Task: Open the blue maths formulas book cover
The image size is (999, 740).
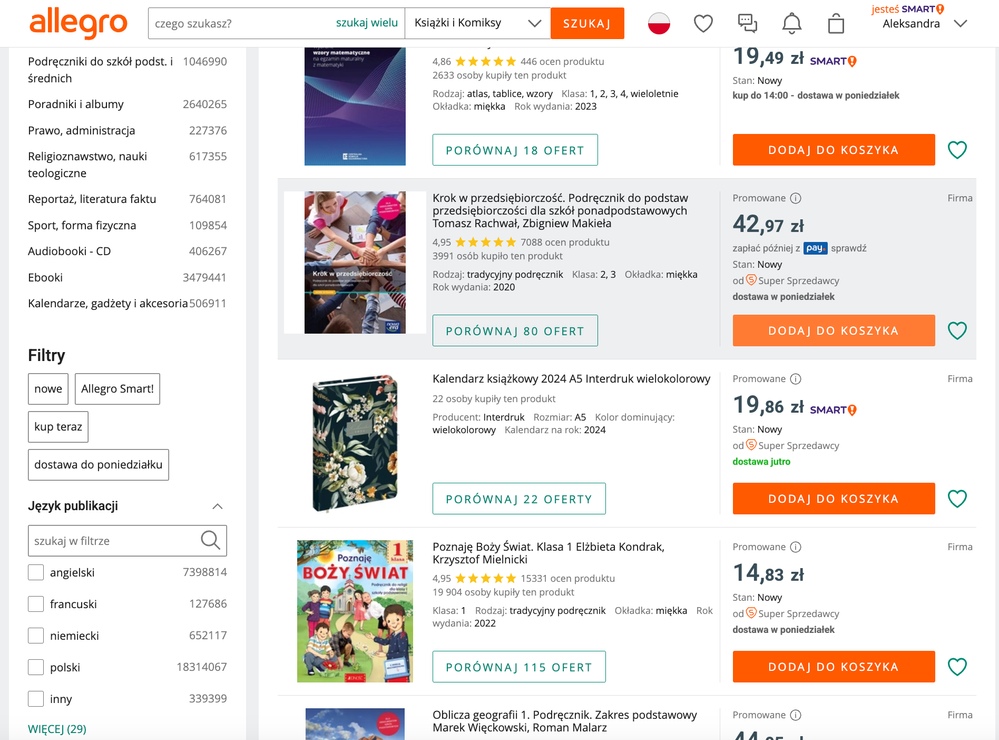Action: tap(355, 106)
